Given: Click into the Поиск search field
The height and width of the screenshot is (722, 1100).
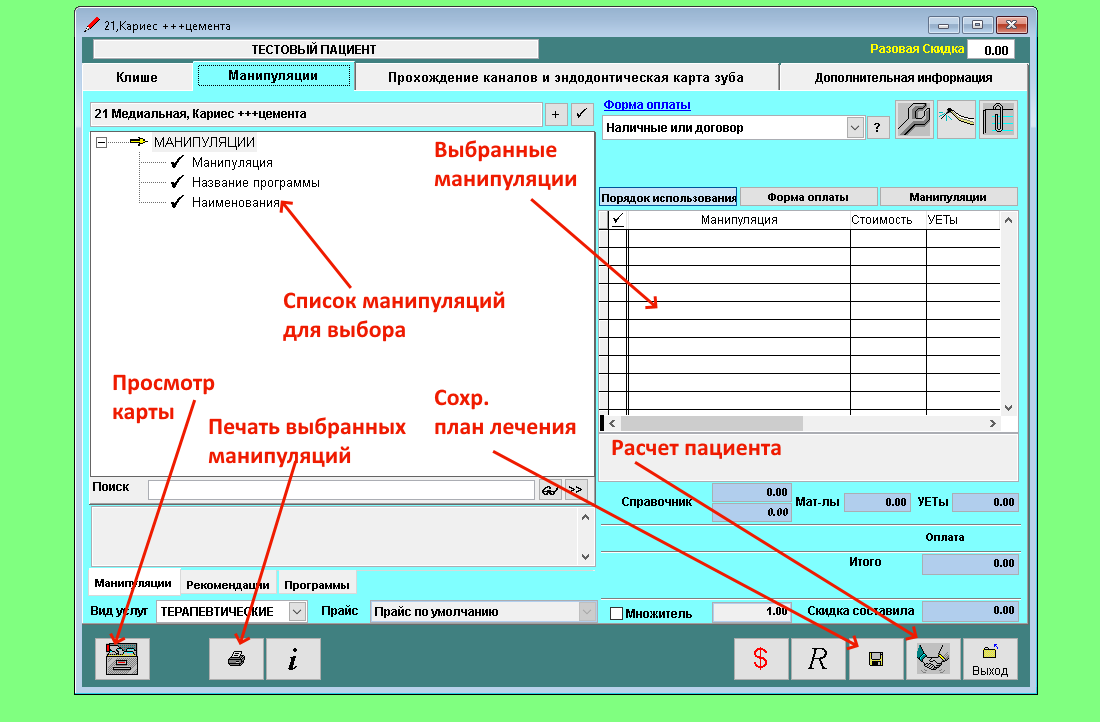Looking at the screenshot, I should (x=340, y=490).
